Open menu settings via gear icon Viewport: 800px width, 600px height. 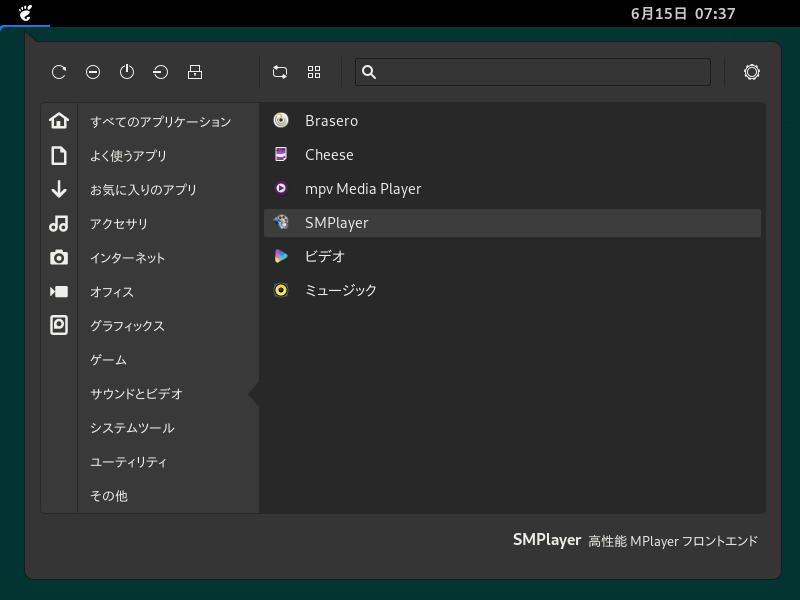point(752,72)
